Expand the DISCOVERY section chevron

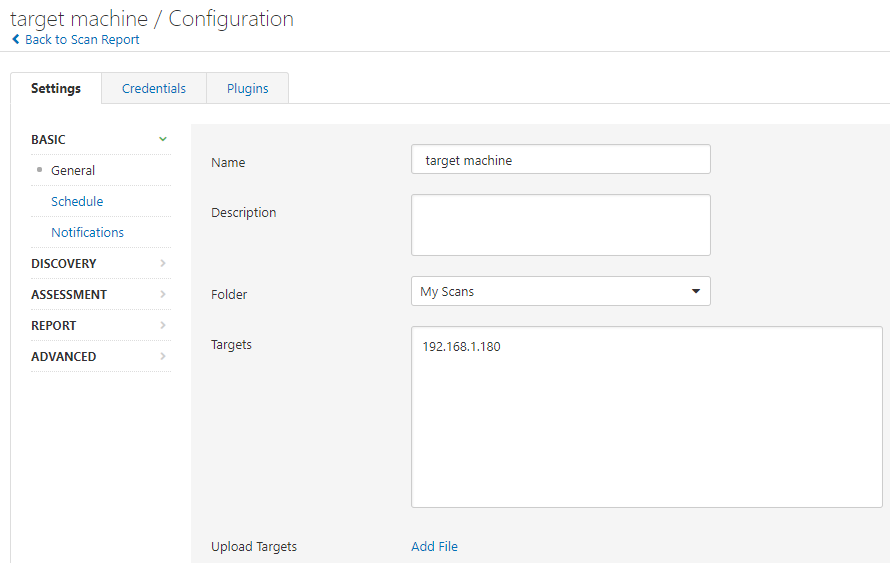[x=163, y=263]
